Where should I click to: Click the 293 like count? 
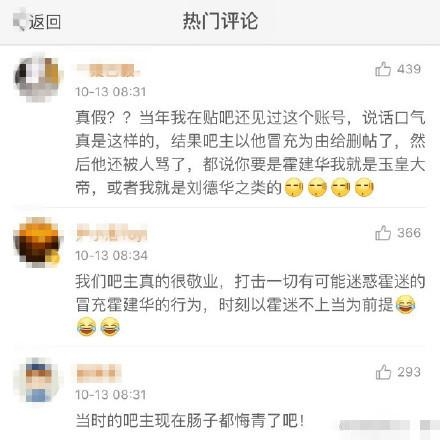coord(409,372)
